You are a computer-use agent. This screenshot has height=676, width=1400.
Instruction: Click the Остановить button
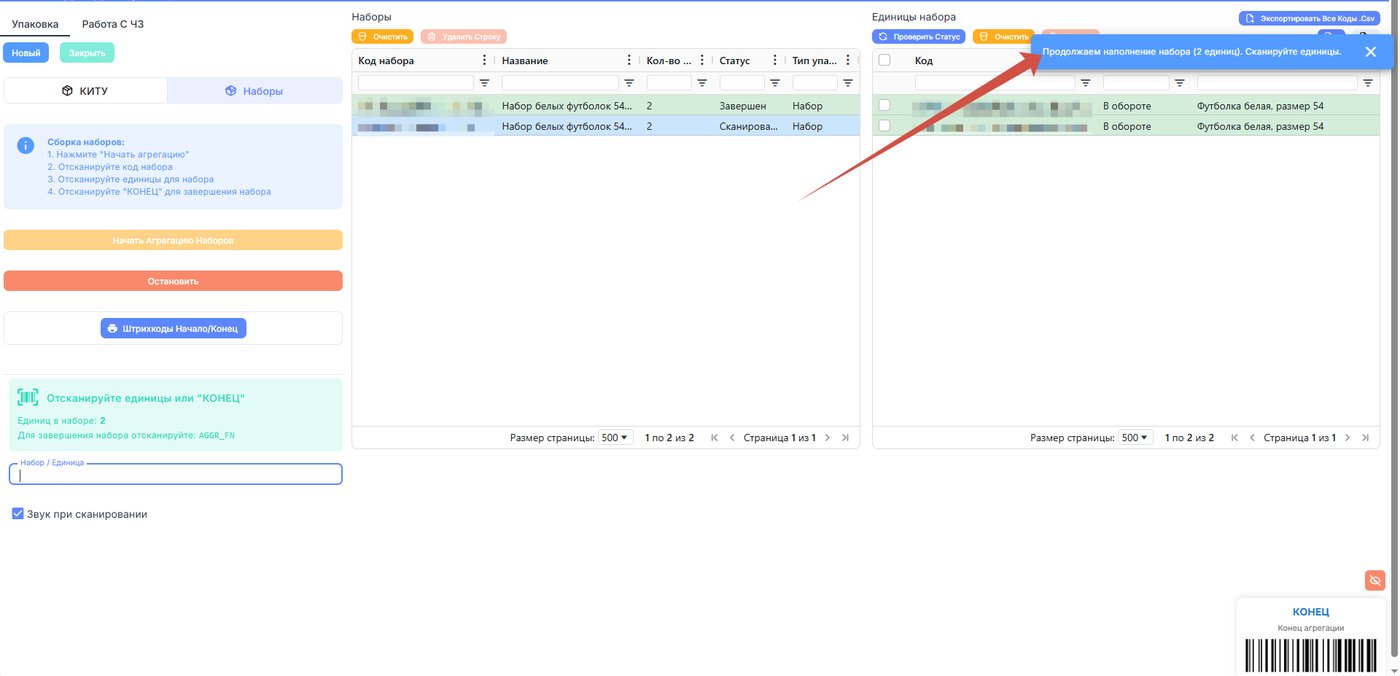173,281
